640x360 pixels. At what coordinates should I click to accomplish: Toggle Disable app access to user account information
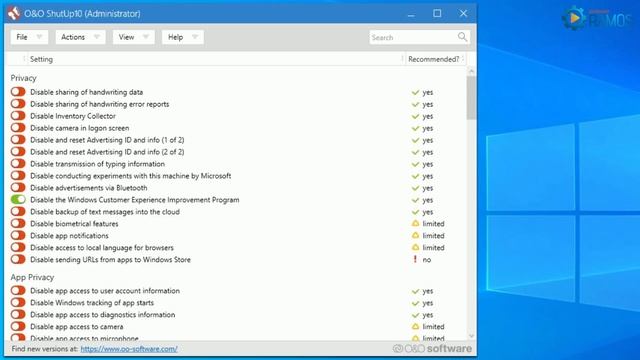point(18,291)
